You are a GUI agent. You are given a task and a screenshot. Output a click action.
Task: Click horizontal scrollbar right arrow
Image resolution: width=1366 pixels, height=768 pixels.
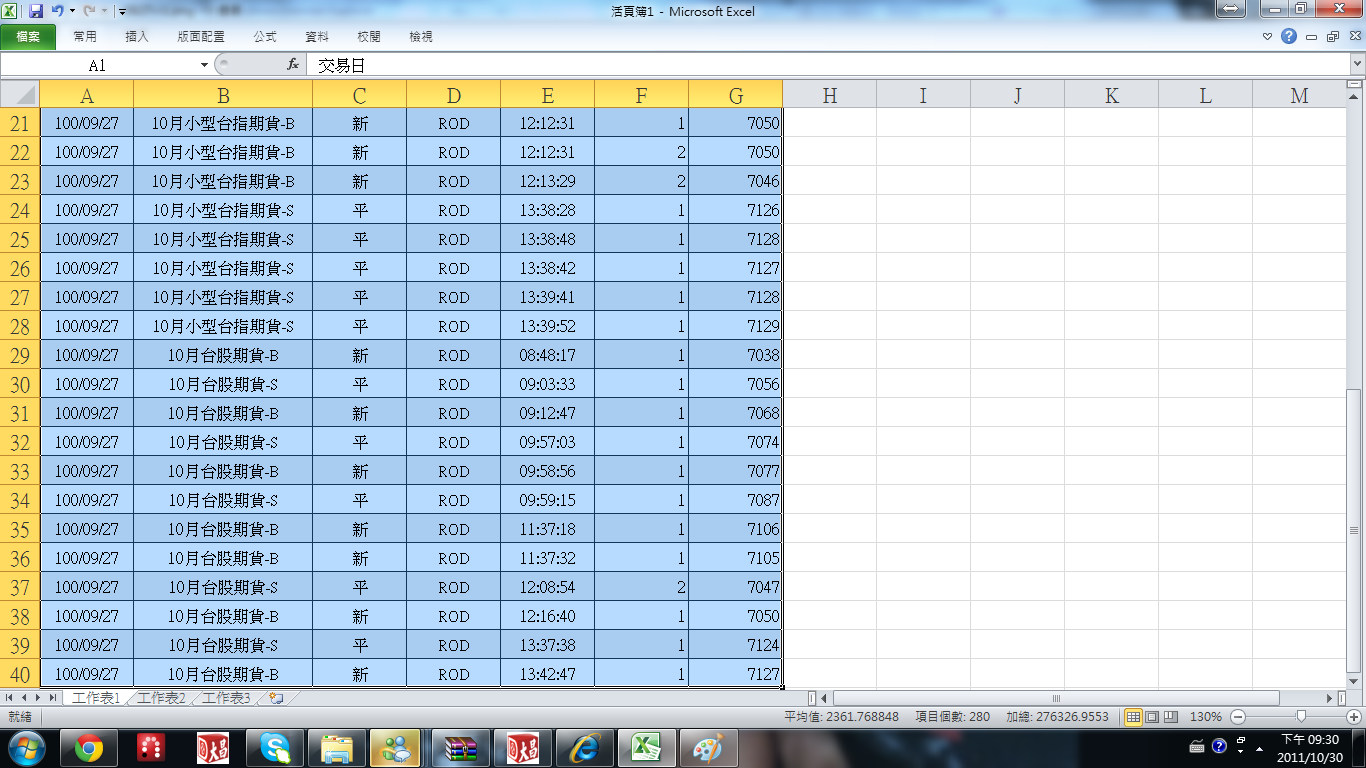point(1329,698)
